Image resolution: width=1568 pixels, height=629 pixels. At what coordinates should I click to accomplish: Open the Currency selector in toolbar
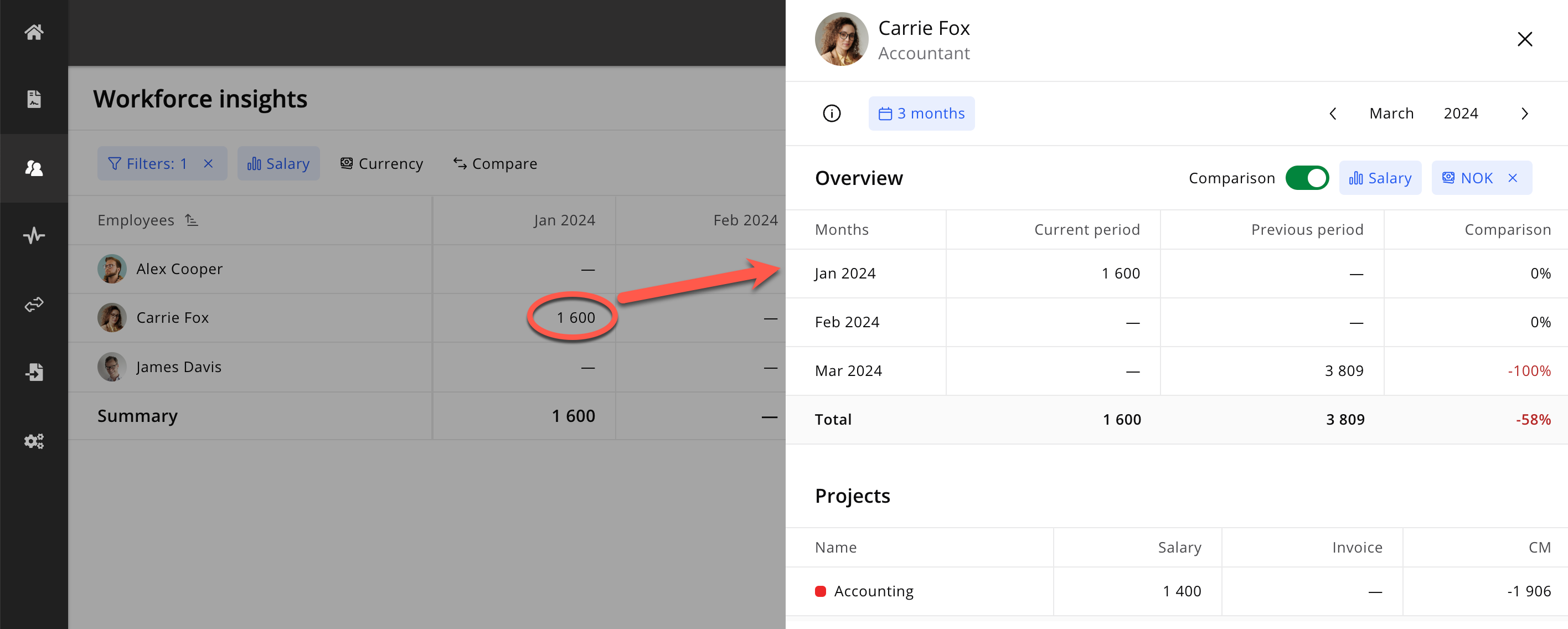click(381, 163)
